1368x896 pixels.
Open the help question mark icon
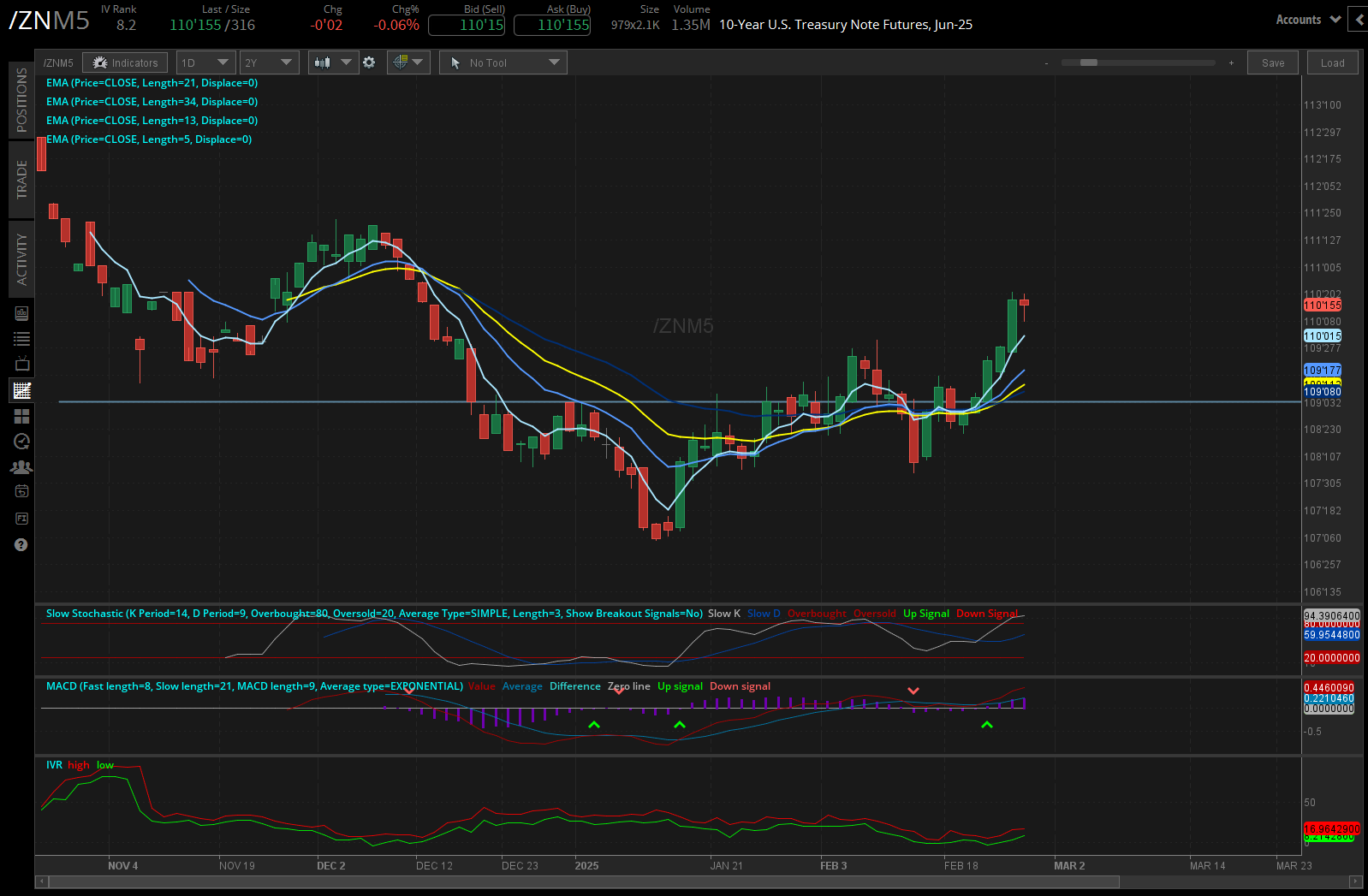pyautogui.click(x=21, y=545)
